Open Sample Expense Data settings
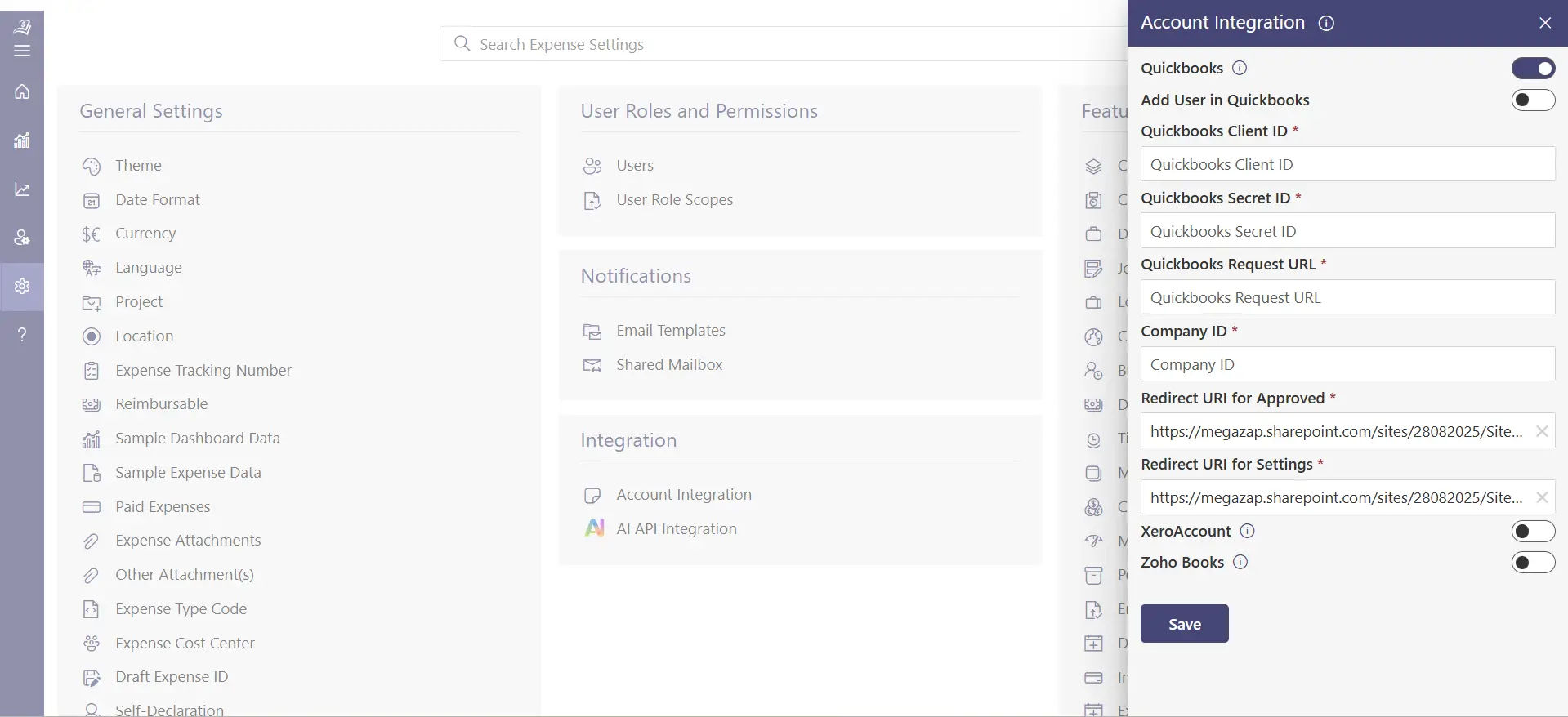Screen dimensions: 1568x717 (188, 472)
